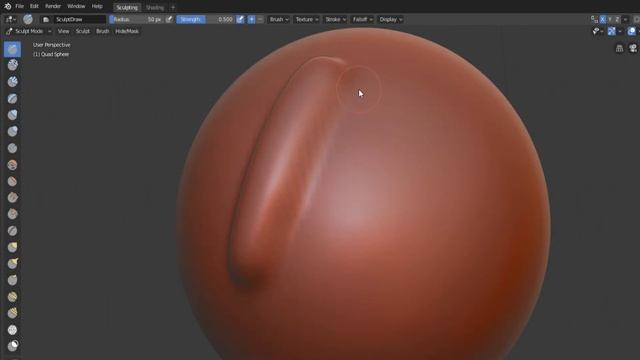Select the Scrape brush tool
640x360 pixels.
point(12,214)
